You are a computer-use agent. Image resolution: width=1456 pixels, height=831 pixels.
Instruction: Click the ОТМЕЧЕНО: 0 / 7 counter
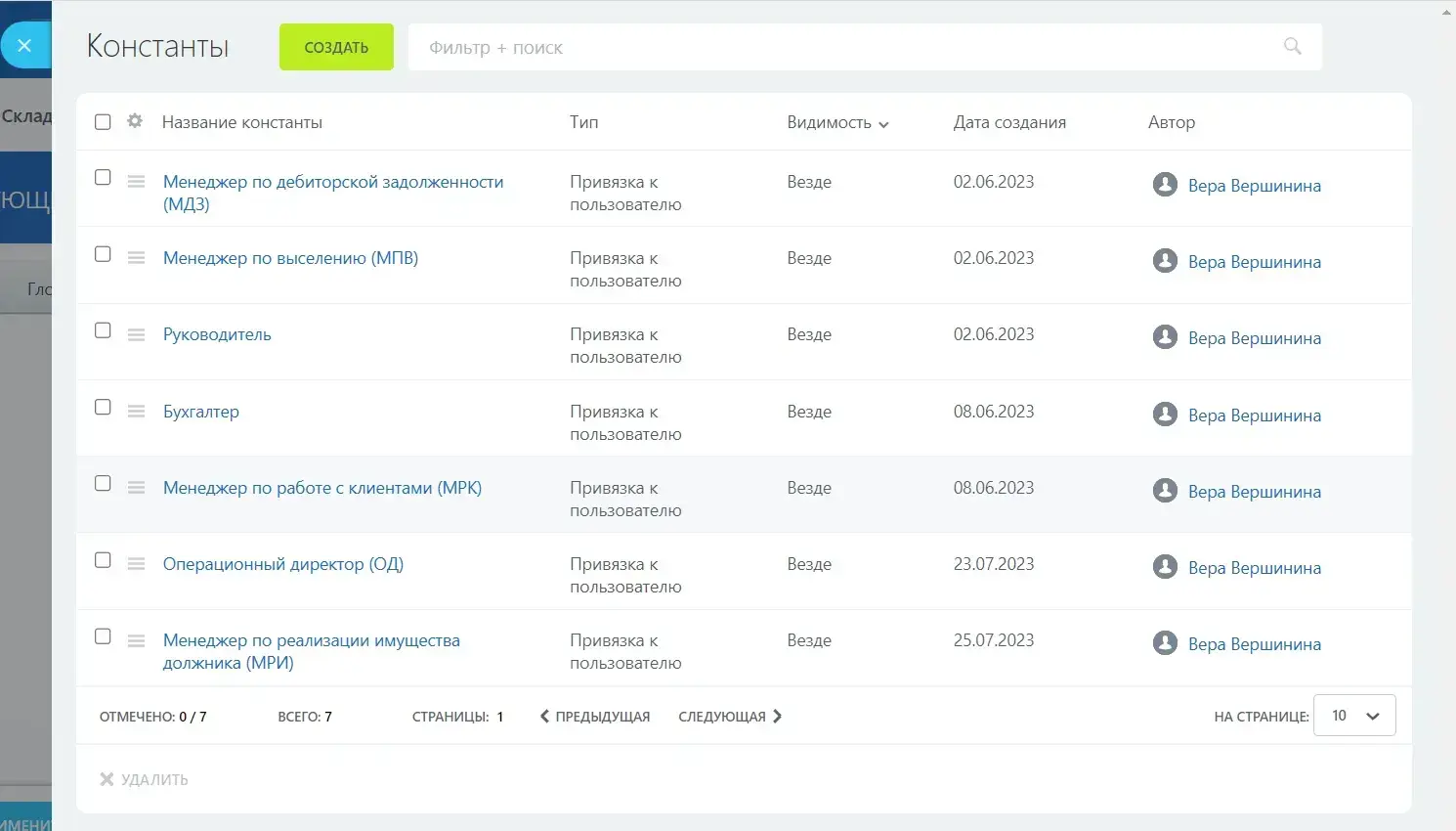[152, 717]
